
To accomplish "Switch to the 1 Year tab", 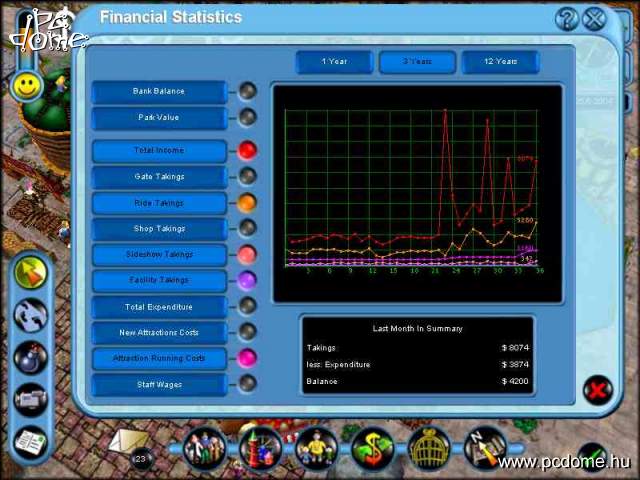I will point(334,62).
